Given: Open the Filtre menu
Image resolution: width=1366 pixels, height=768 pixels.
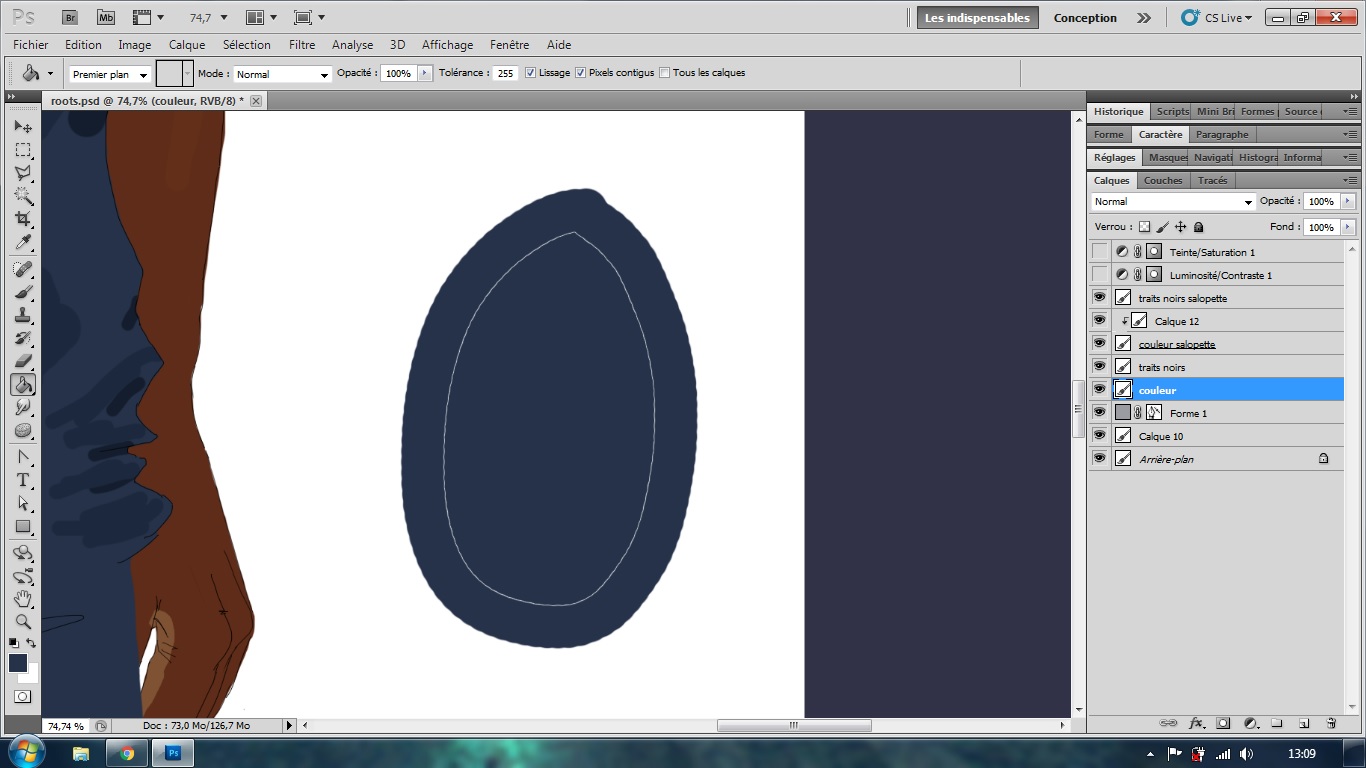Looking at the screenshot, I should [x=302, y=45].
